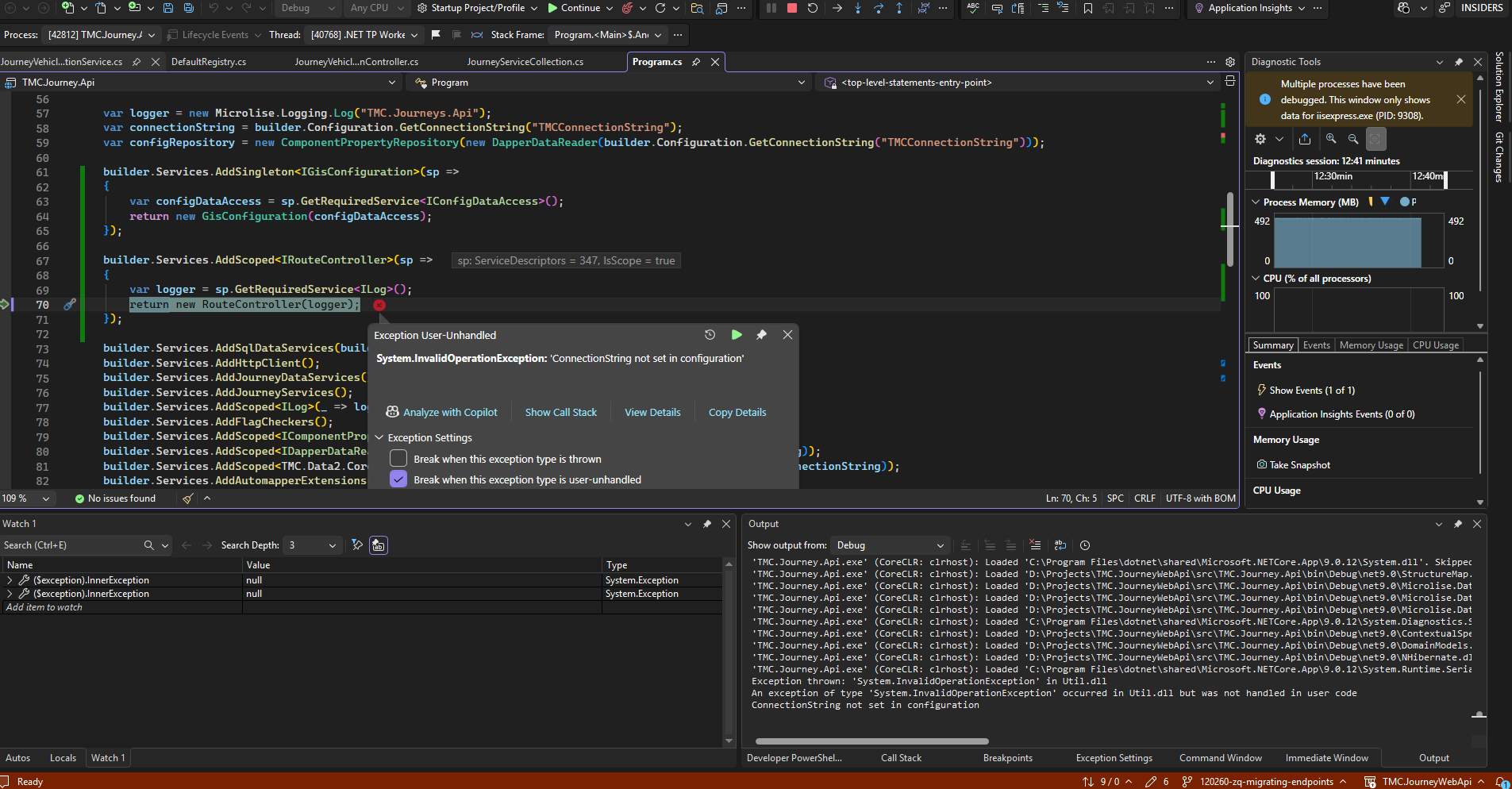Click Clear All icon in Output toolbar

1035,545
